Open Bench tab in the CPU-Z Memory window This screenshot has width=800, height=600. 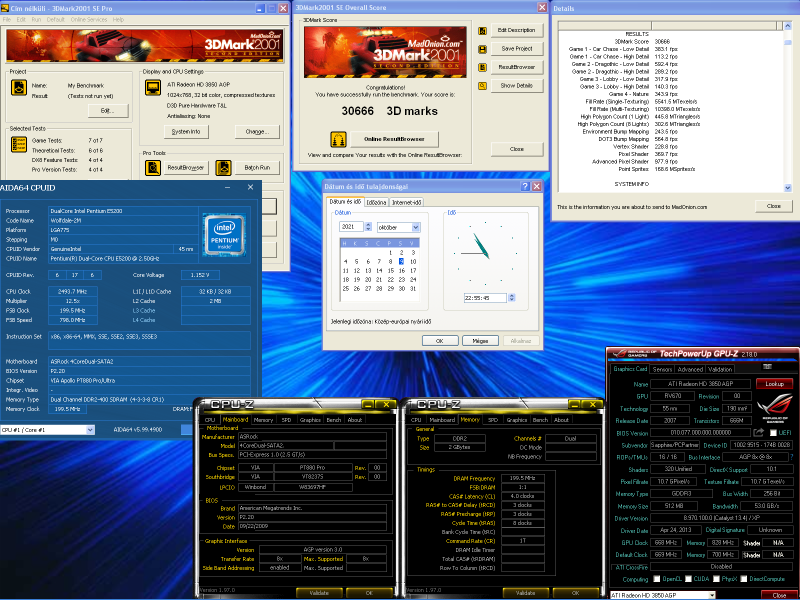540,420
